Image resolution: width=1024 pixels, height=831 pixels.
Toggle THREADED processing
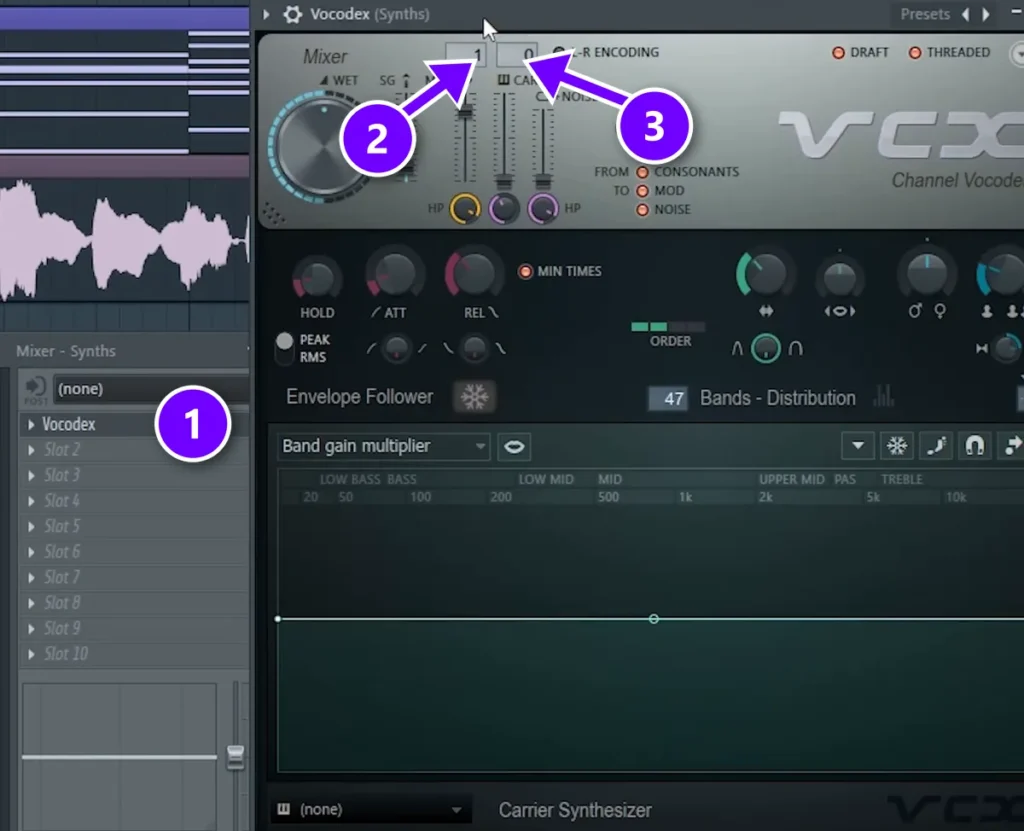coord(915,52)
